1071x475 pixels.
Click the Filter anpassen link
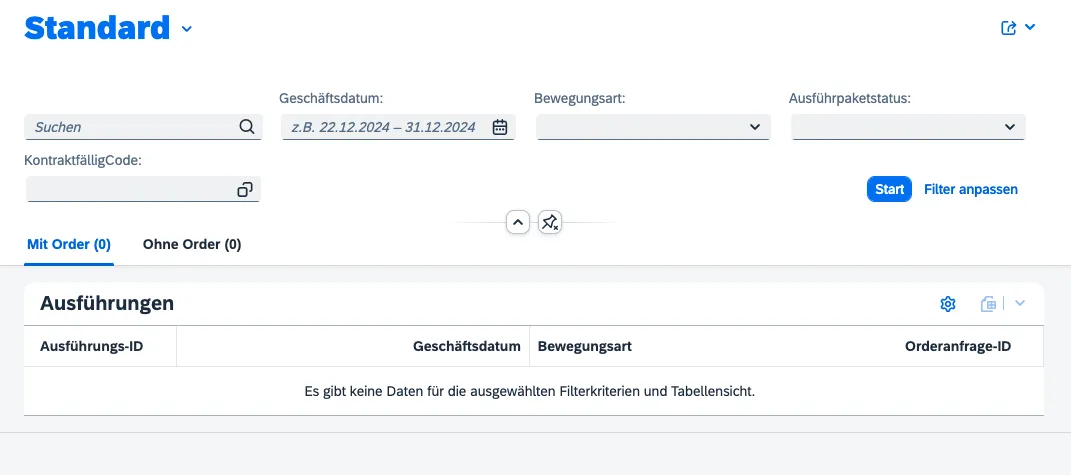click(x=970, y=189)
